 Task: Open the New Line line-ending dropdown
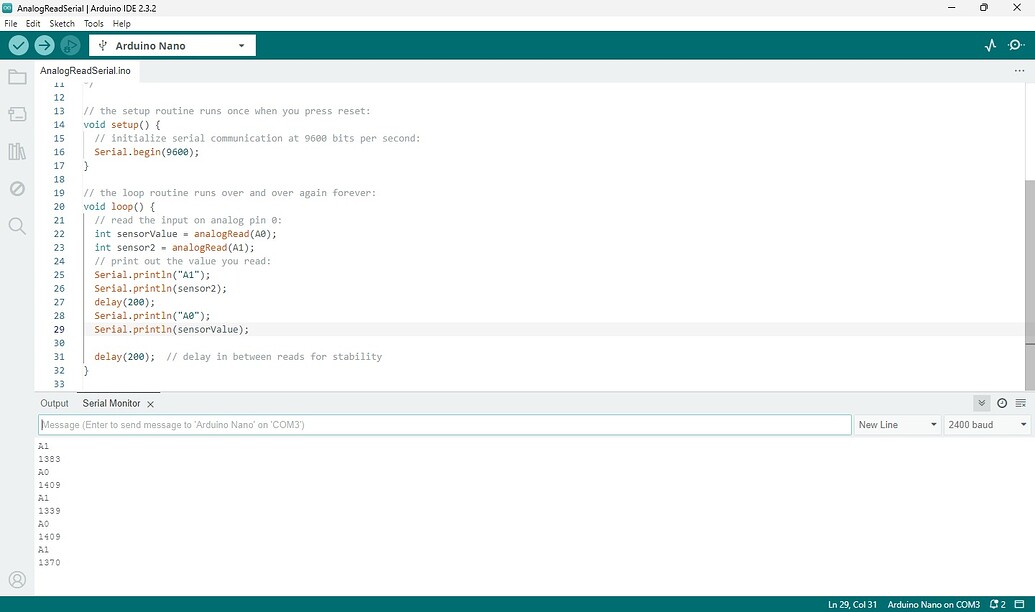click(x=896, y=424)
